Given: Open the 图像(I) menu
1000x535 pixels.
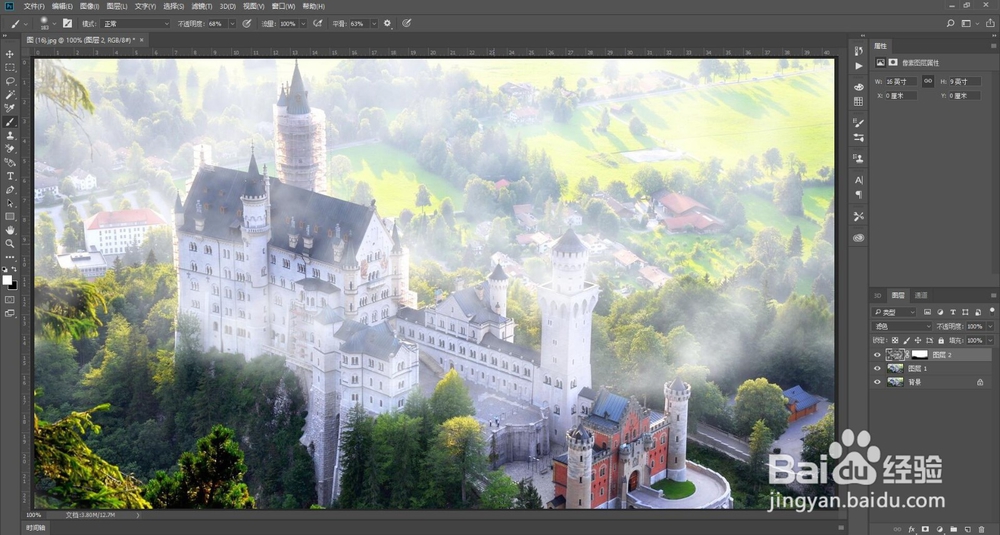Looking at the screenshot, I should pos(89,6).
